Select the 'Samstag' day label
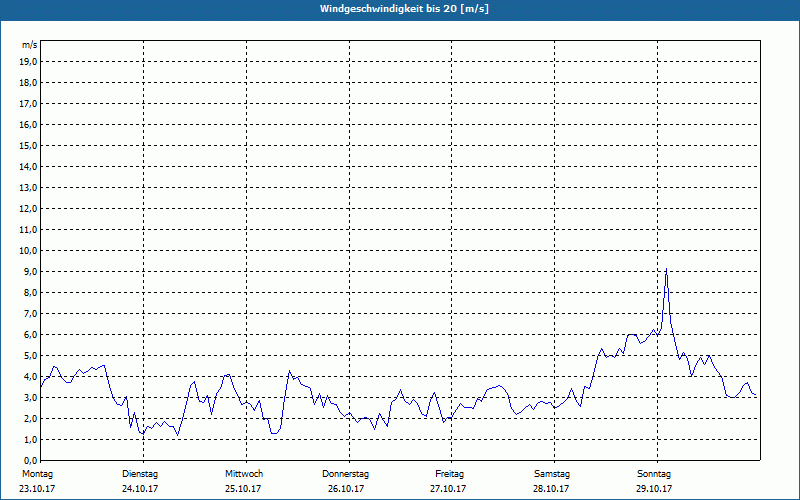Screen dimensions: 800x500 552,474
